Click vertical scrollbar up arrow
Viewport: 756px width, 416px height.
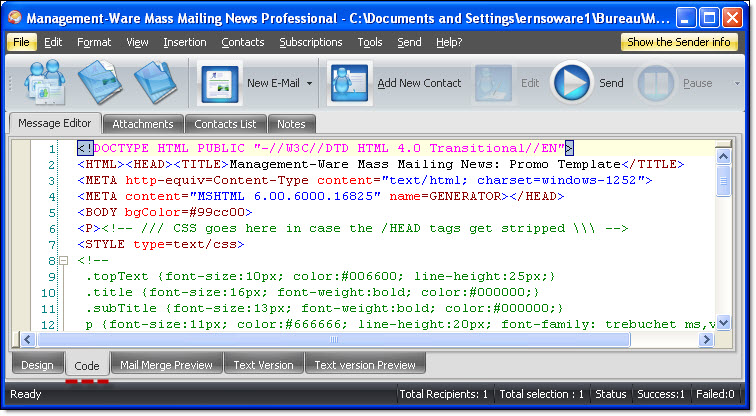coord(723,156)
